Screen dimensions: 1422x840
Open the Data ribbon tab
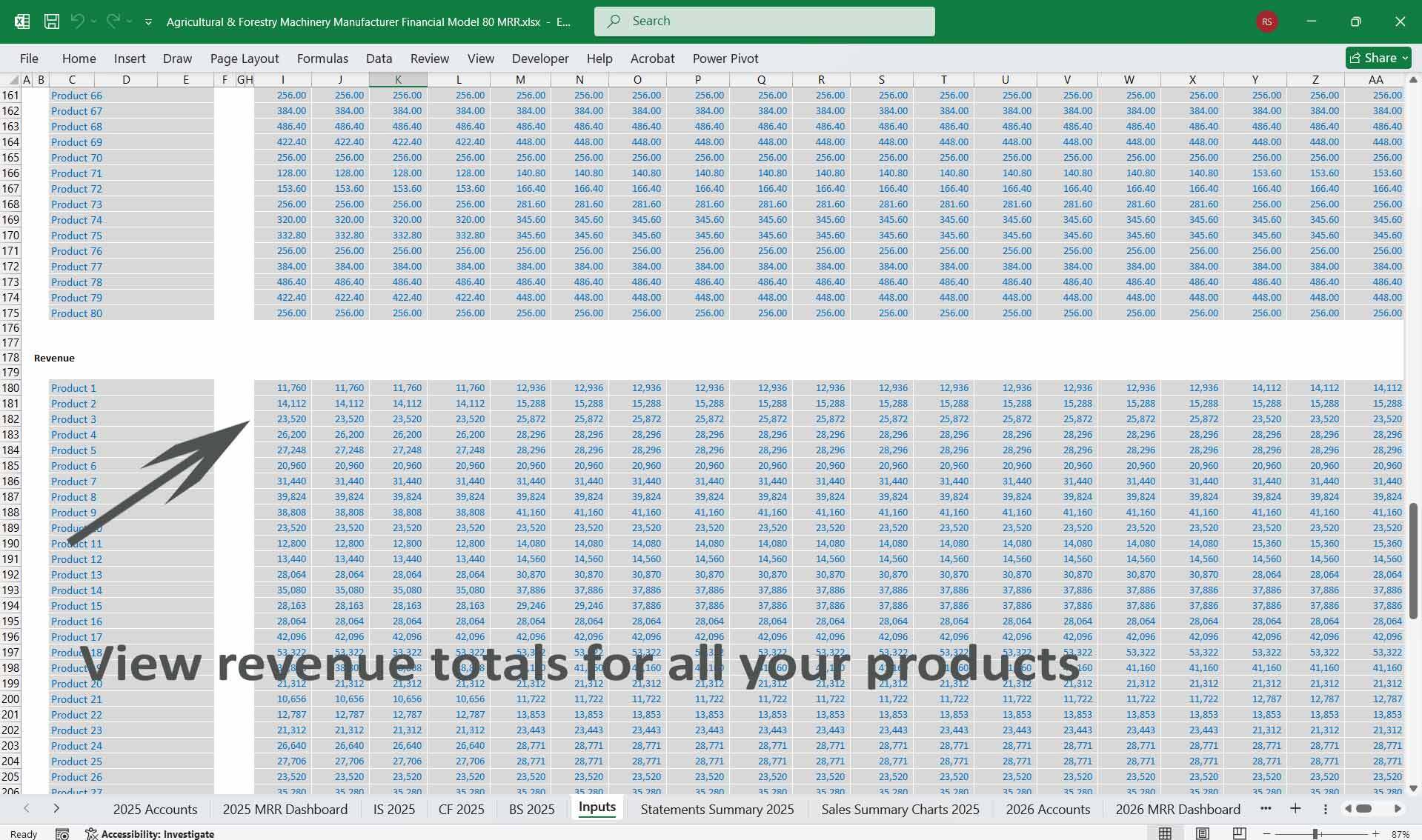[379, 59]
